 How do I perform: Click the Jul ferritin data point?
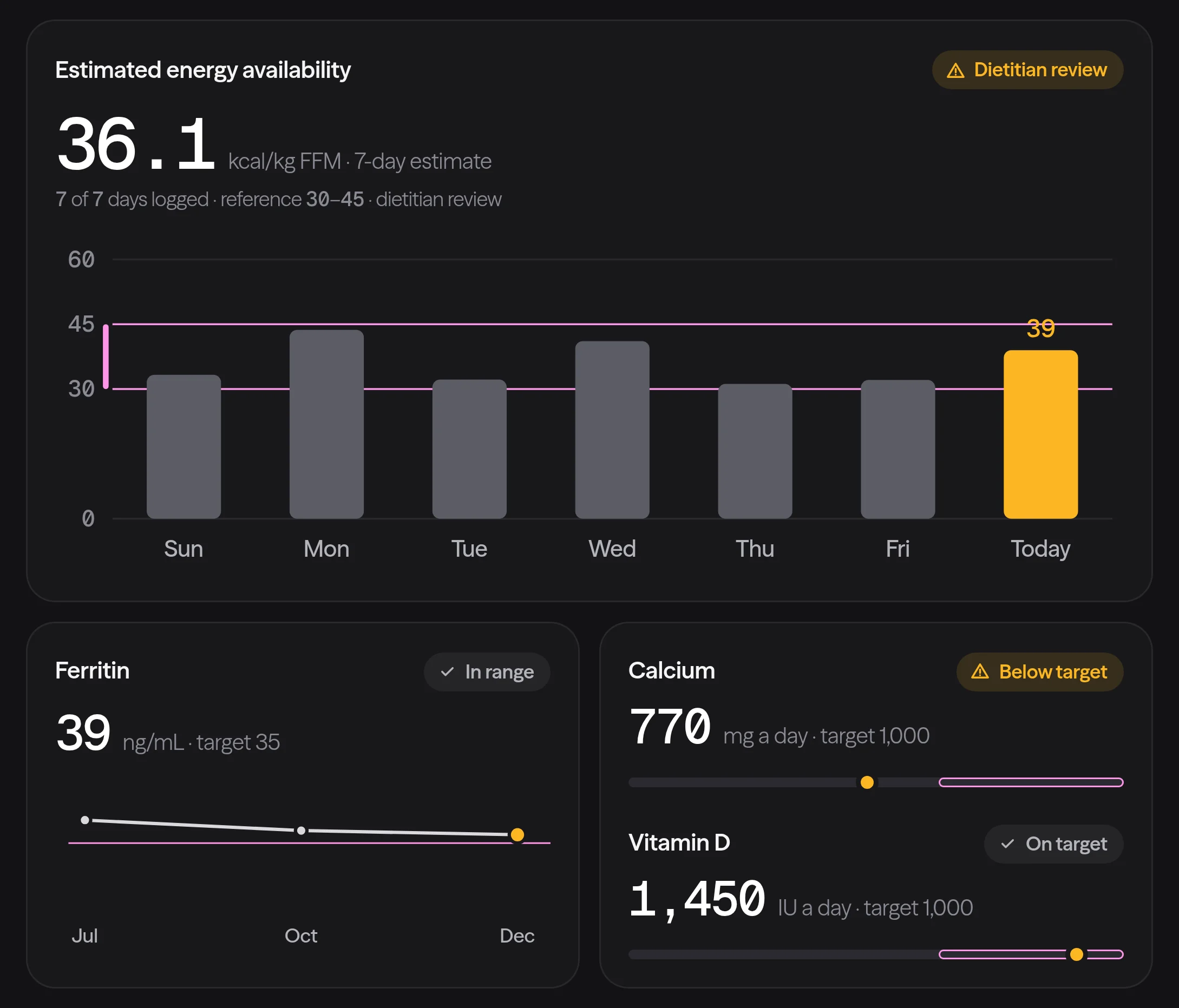[85, 820]
